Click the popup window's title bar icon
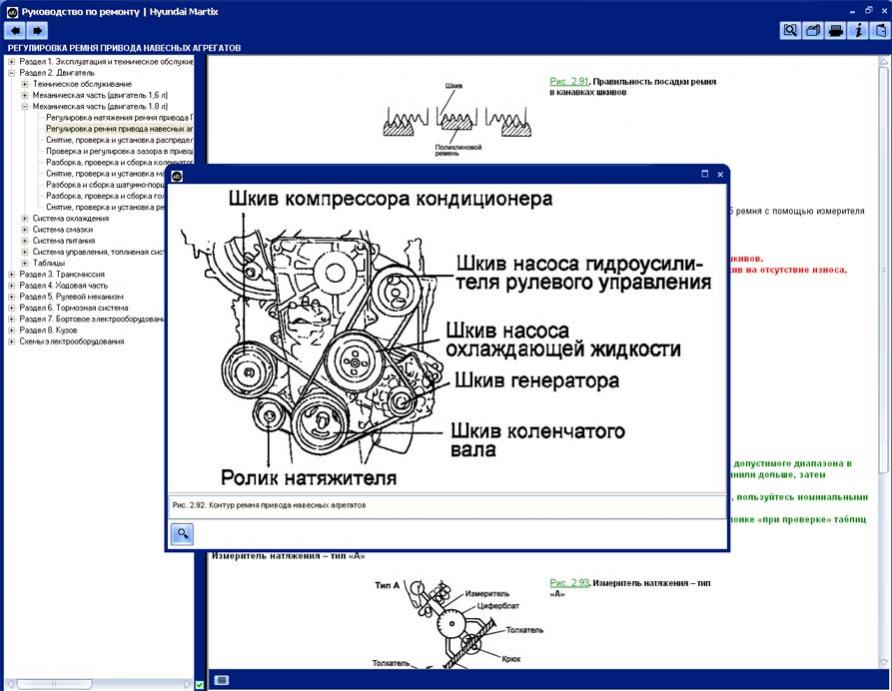Image resolution: width=892 pixels, height=691 pixels. coord(177,176)
